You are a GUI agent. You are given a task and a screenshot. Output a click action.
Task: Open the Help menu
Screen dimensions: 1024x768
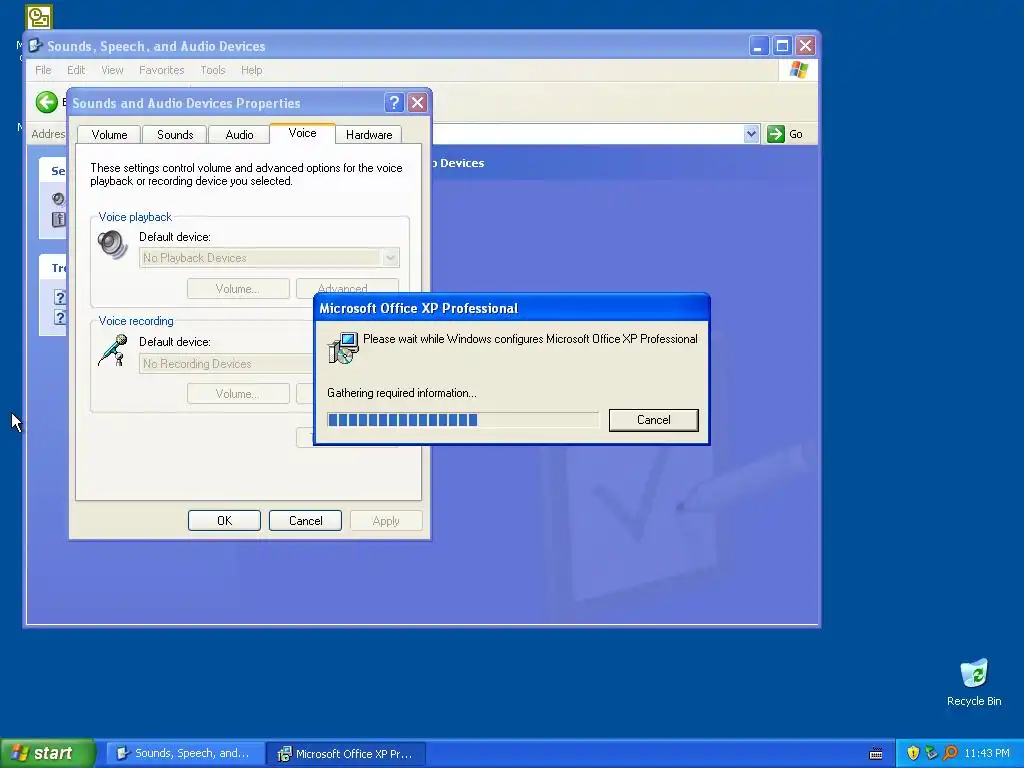click(251, 70)
